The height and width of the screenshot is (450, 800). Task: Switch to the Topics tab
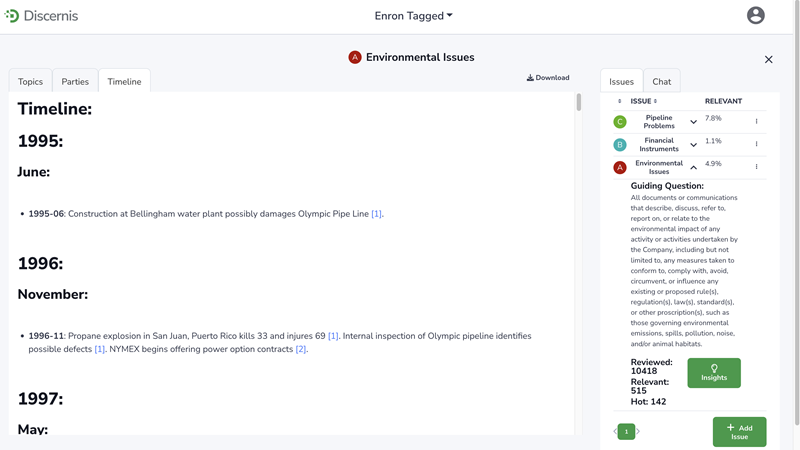coord(30,82)
